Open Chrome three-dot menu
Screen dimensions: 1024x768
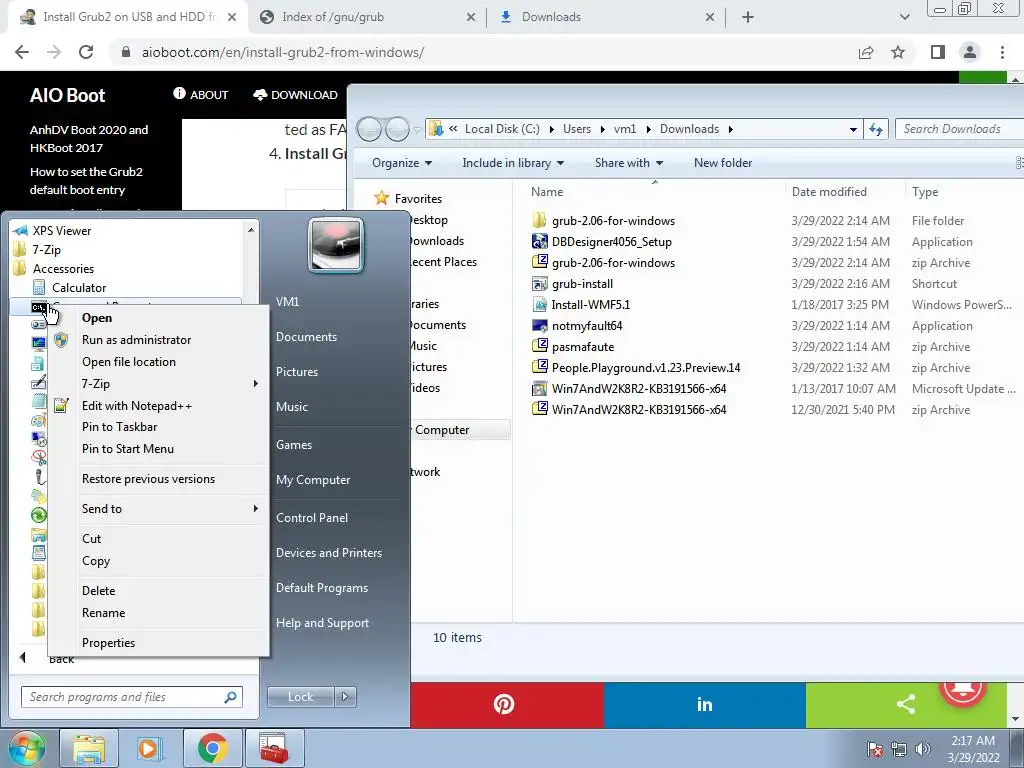(1002, 52)
